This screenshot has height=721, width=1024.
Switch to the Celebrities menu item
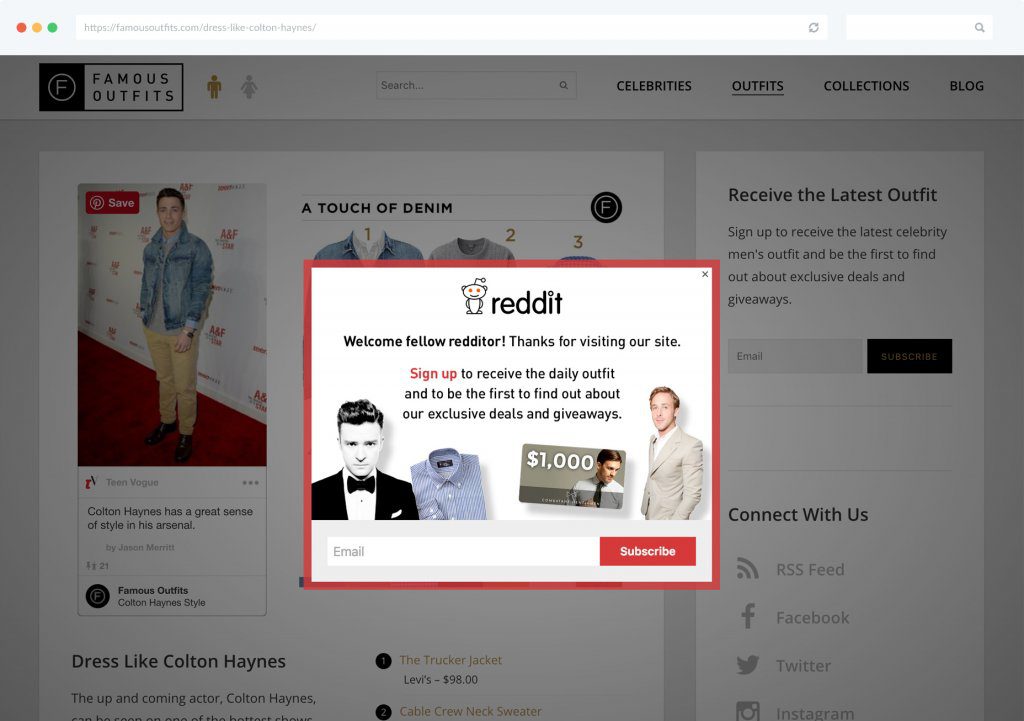pyautogui.click(x=654, y=86)
